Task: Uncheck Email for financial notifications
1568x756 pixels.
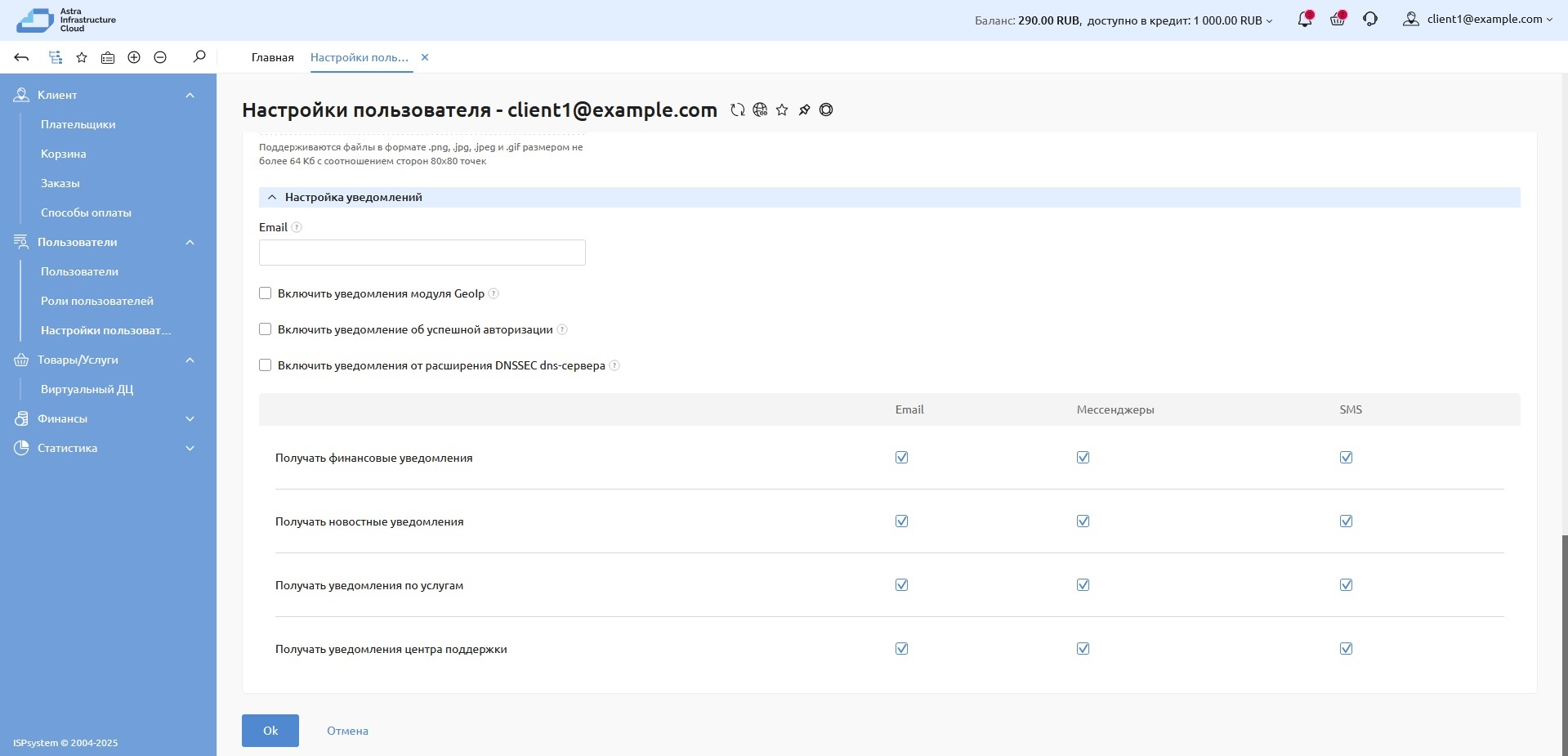Action: [x=901, y=458]
